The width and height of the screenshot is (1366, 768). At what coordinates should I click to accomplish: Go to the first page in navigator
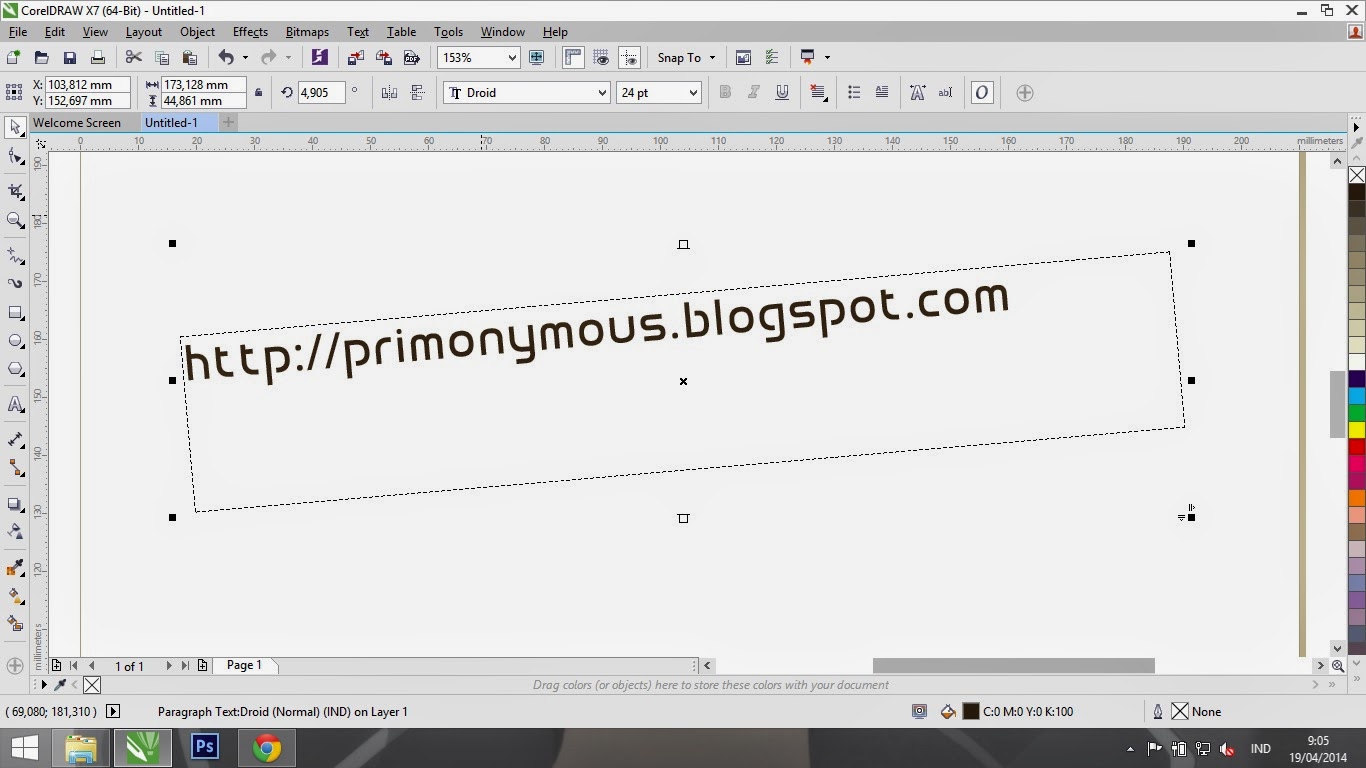(x=74, y=666)
